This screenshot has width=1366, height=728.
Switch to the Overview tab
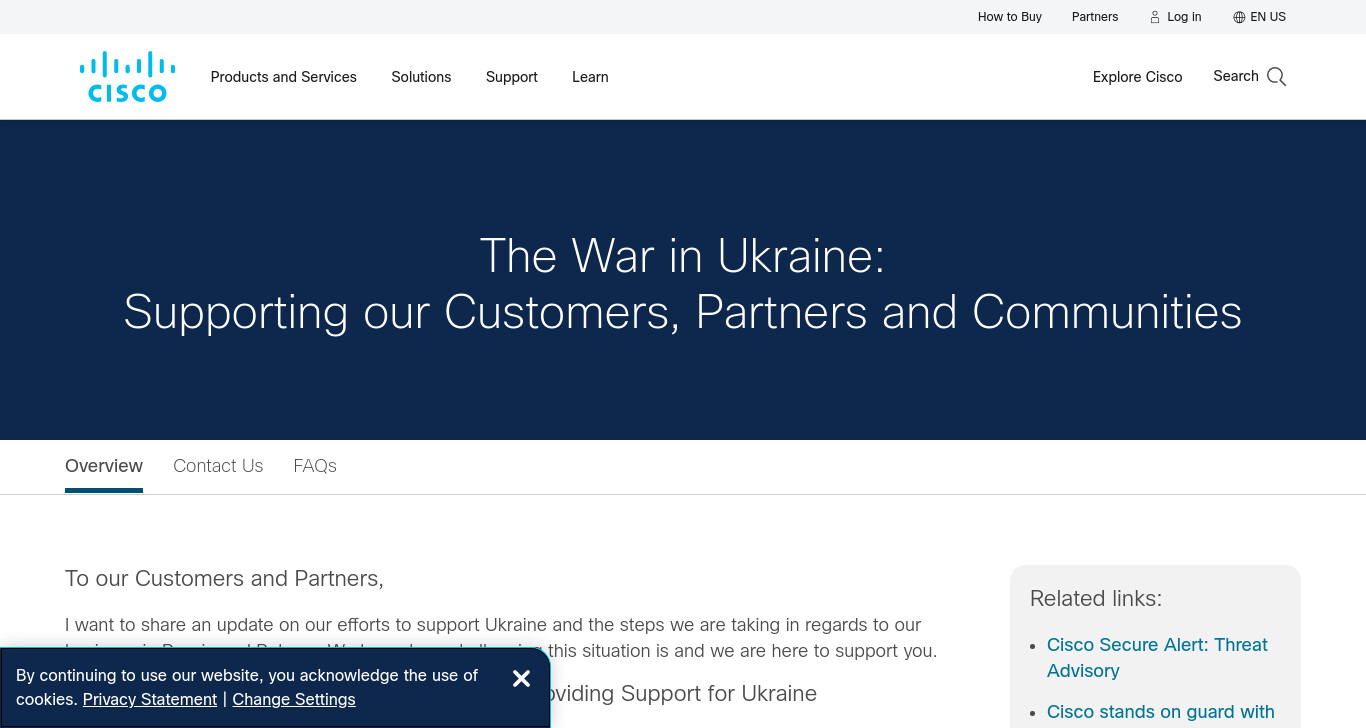pyautogui.click(x=104, y=466)
